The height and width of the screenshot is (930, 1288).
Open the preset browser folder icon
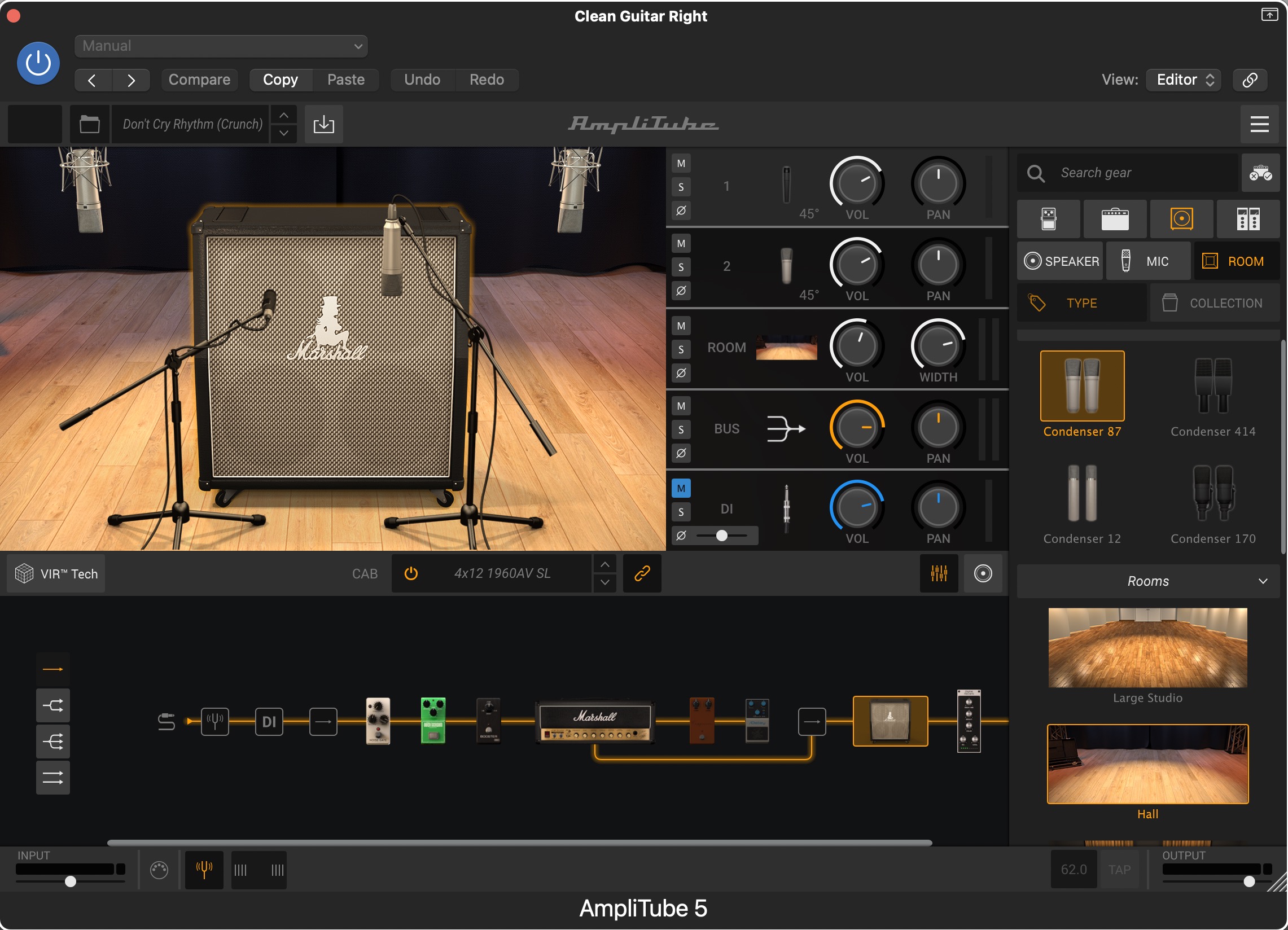coord(90,124)
